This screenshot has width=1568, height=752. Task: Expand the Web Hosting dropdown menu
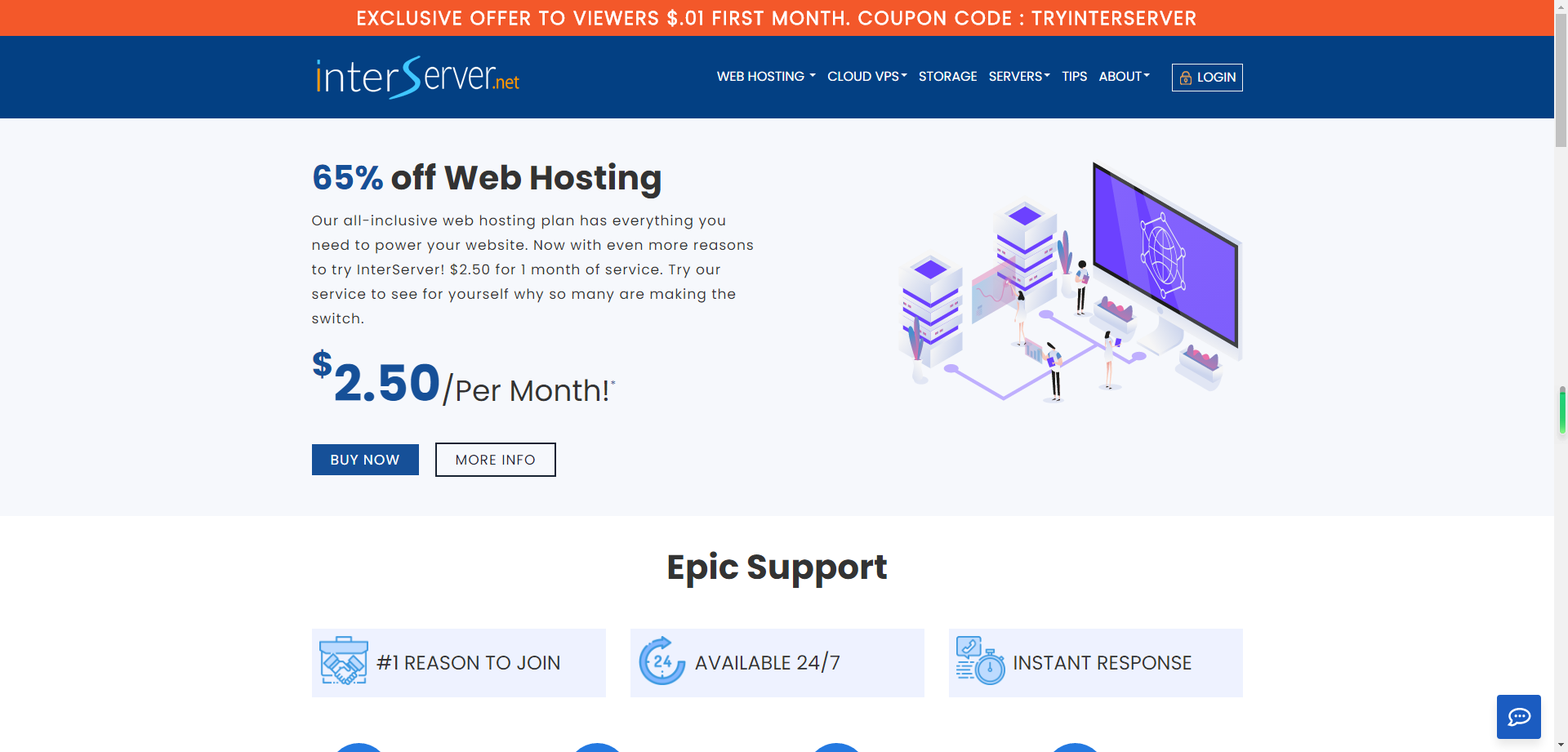pos(766,76)
